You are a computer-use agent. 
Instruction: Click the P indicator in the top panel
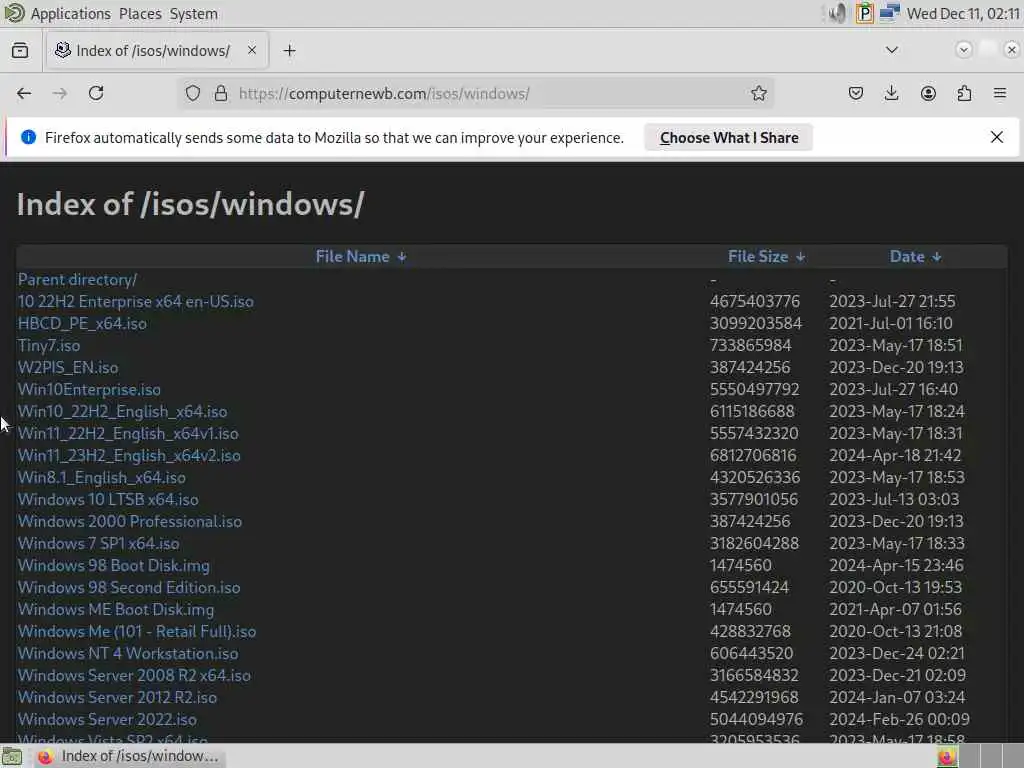[x=864, y=13]
